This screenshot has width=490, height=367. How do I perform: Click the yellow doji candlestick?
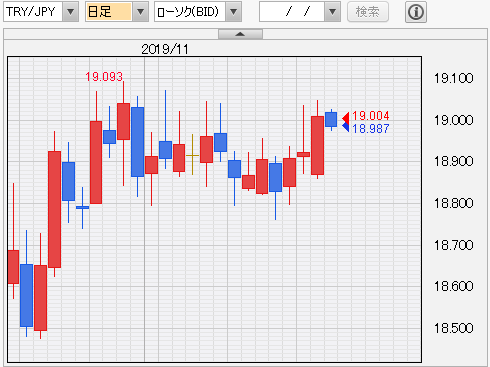coord(192,155)
